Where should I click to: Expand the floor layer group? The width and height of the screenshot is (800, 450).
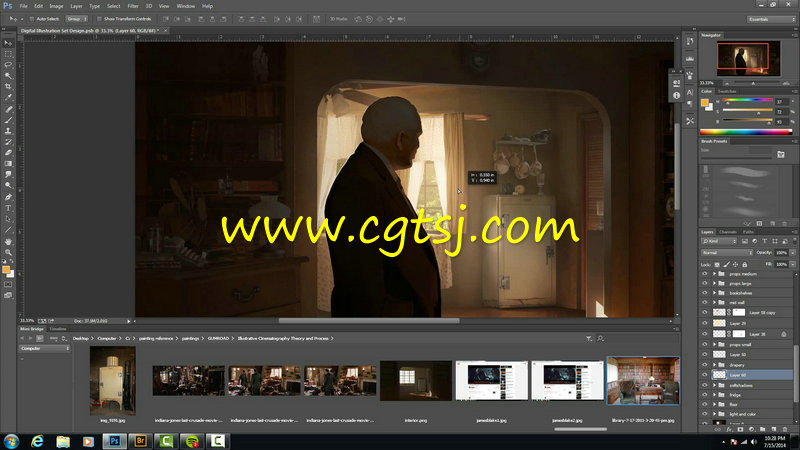click(x=714, y=405)
